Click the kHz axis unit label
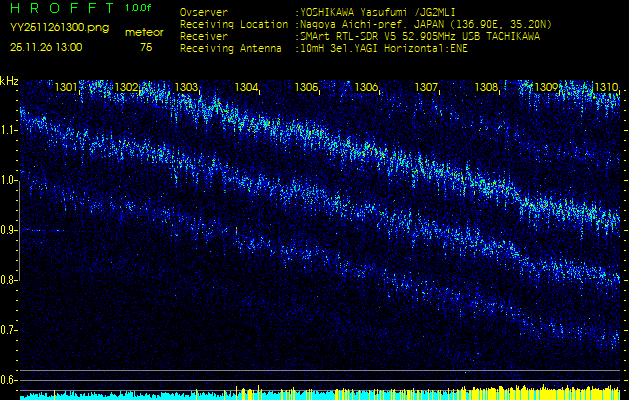Image resolution: width=629 pixels, height=400 pixels. tap(9, 81)
